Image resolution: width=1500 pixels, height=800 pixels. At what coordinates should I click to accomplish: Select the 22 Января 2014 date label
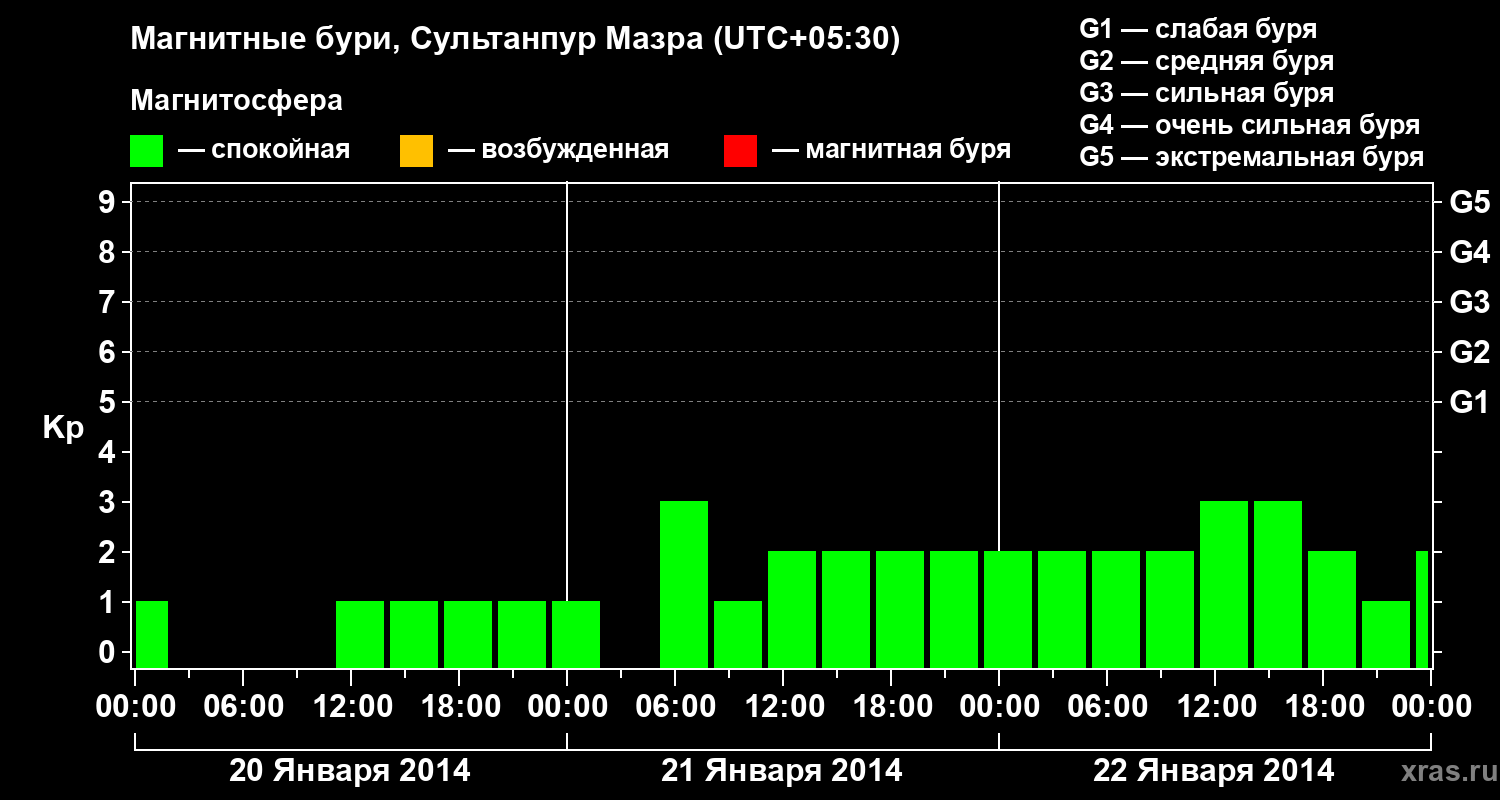pyautogui.click(x=1214, y=771)
